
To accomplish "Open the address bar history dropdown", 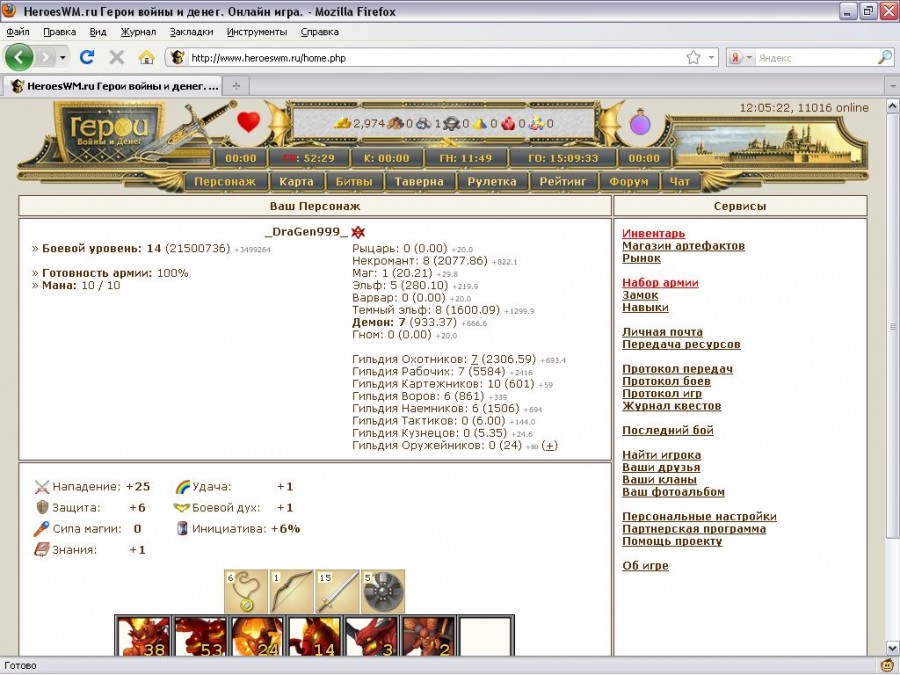I will click(x=711, y=57).
